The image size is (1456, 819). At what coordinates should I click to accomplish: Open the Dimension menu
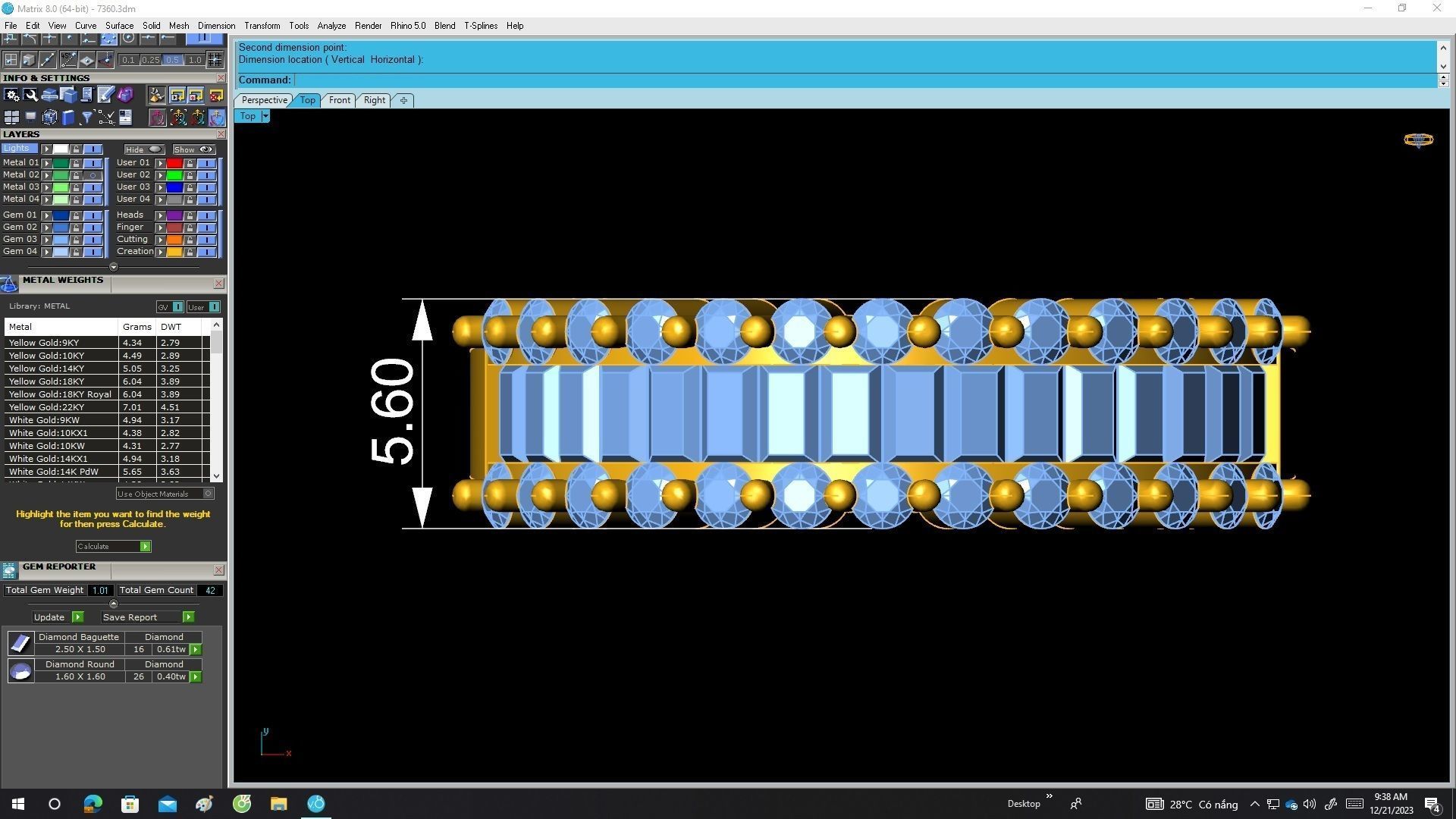pyautogui.click(x=216, y=26)
